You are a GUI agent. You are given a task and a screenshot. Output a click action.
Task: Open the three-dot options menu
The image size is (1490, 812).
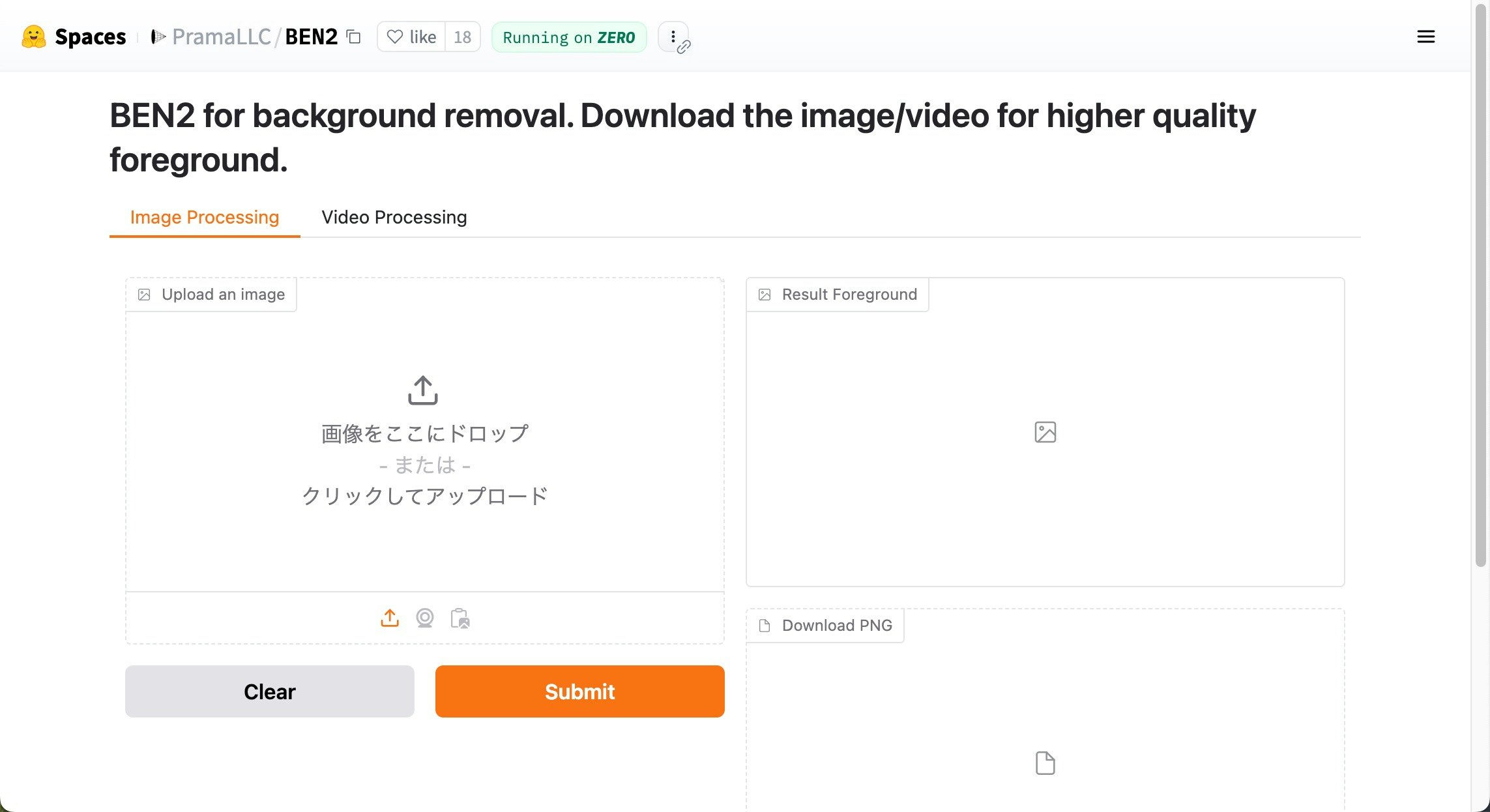click(x=673, y=36)
